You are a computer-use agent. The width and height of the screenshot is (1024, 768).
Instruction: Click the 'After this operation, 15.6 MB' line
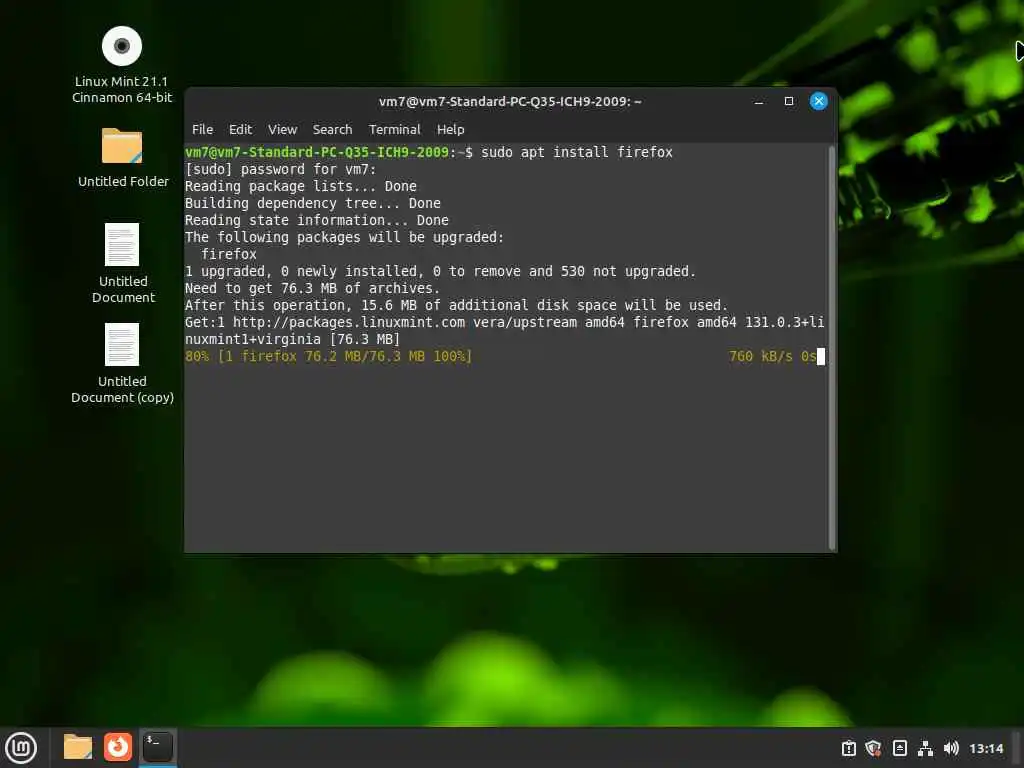456,305
